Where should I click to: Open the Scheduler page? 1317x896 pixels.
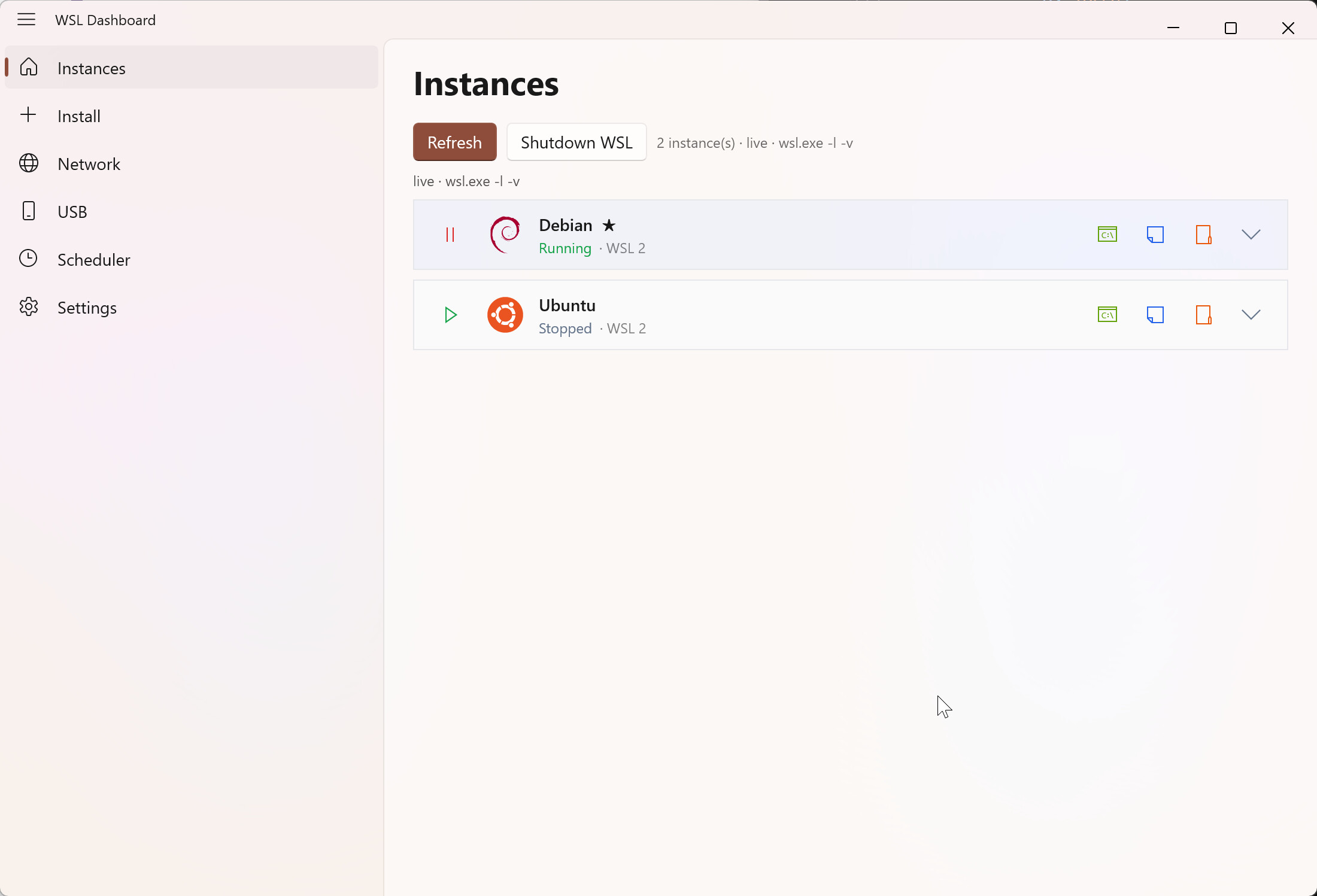(192, 259)
